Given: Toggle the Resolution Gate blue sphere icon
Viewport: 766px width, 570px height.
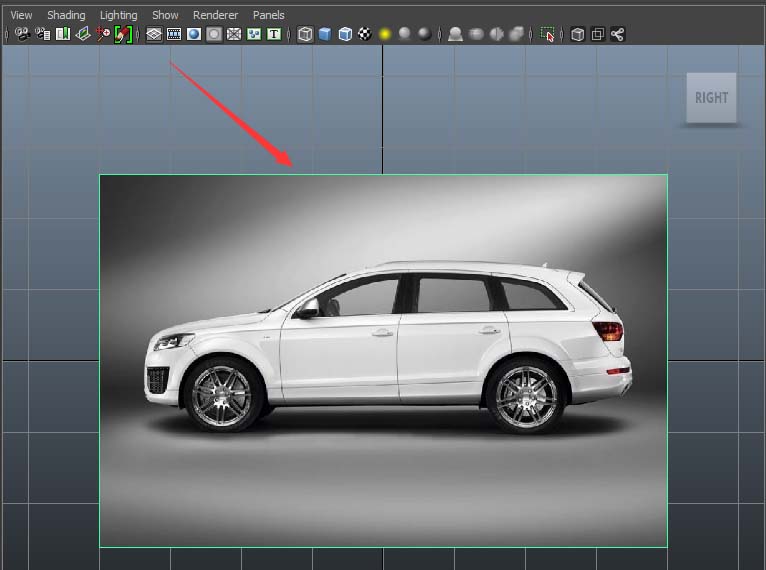Looking at the screenshot, I should click(x=194, y=34).
